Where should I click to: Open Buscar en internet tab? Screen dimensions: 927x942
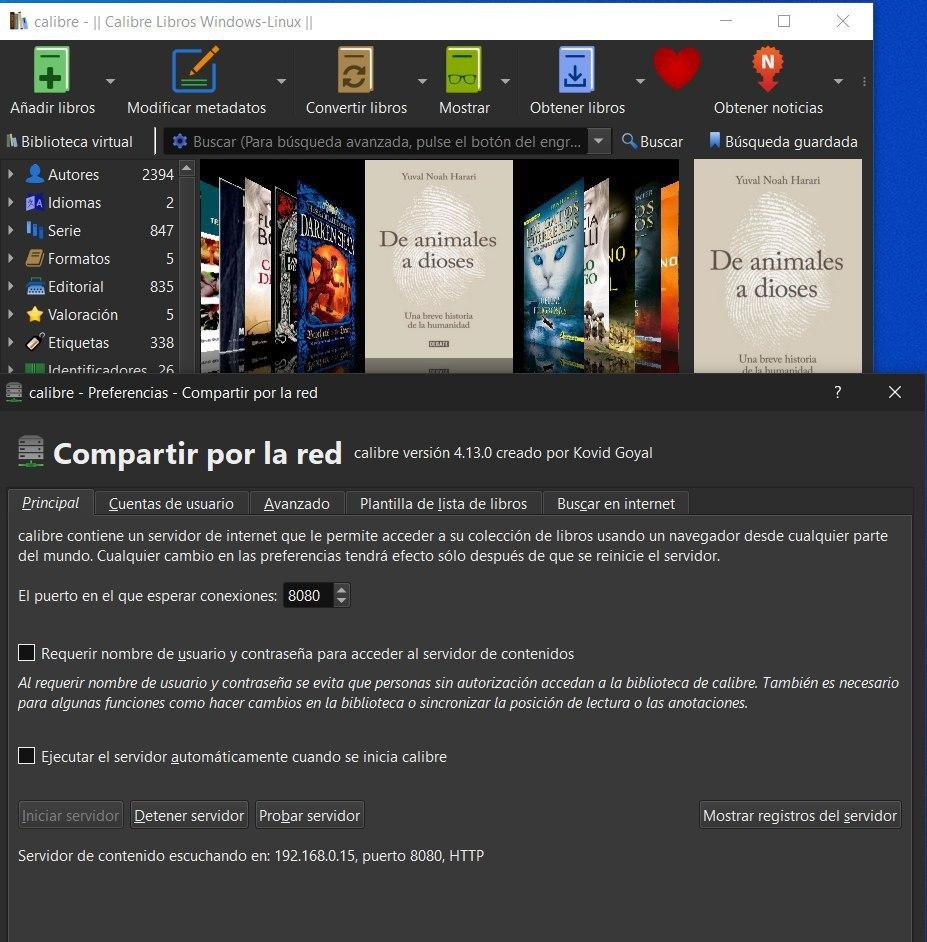click(x=616, y=503)
